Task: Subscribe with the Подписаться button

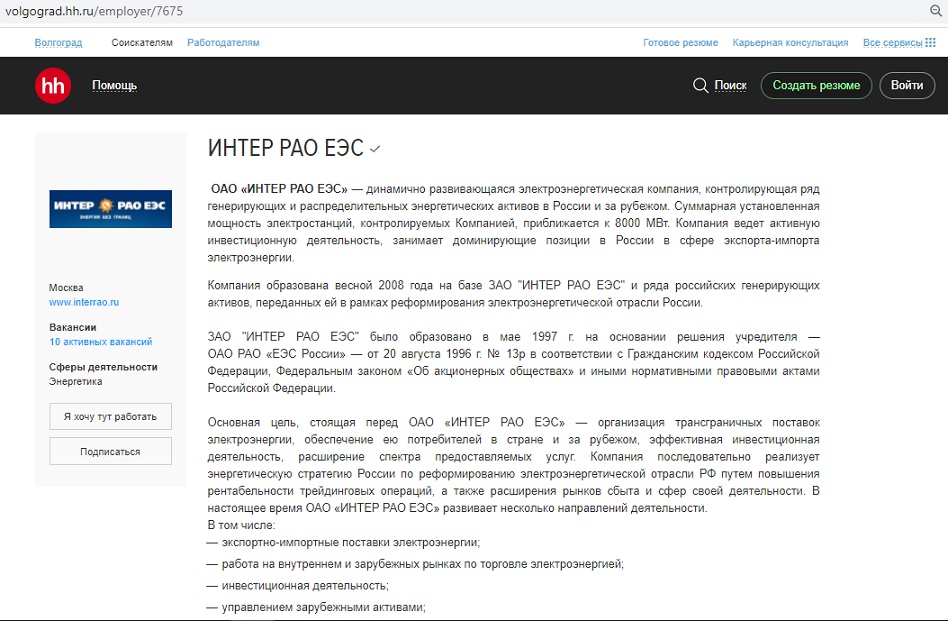Action: [110, 451]
